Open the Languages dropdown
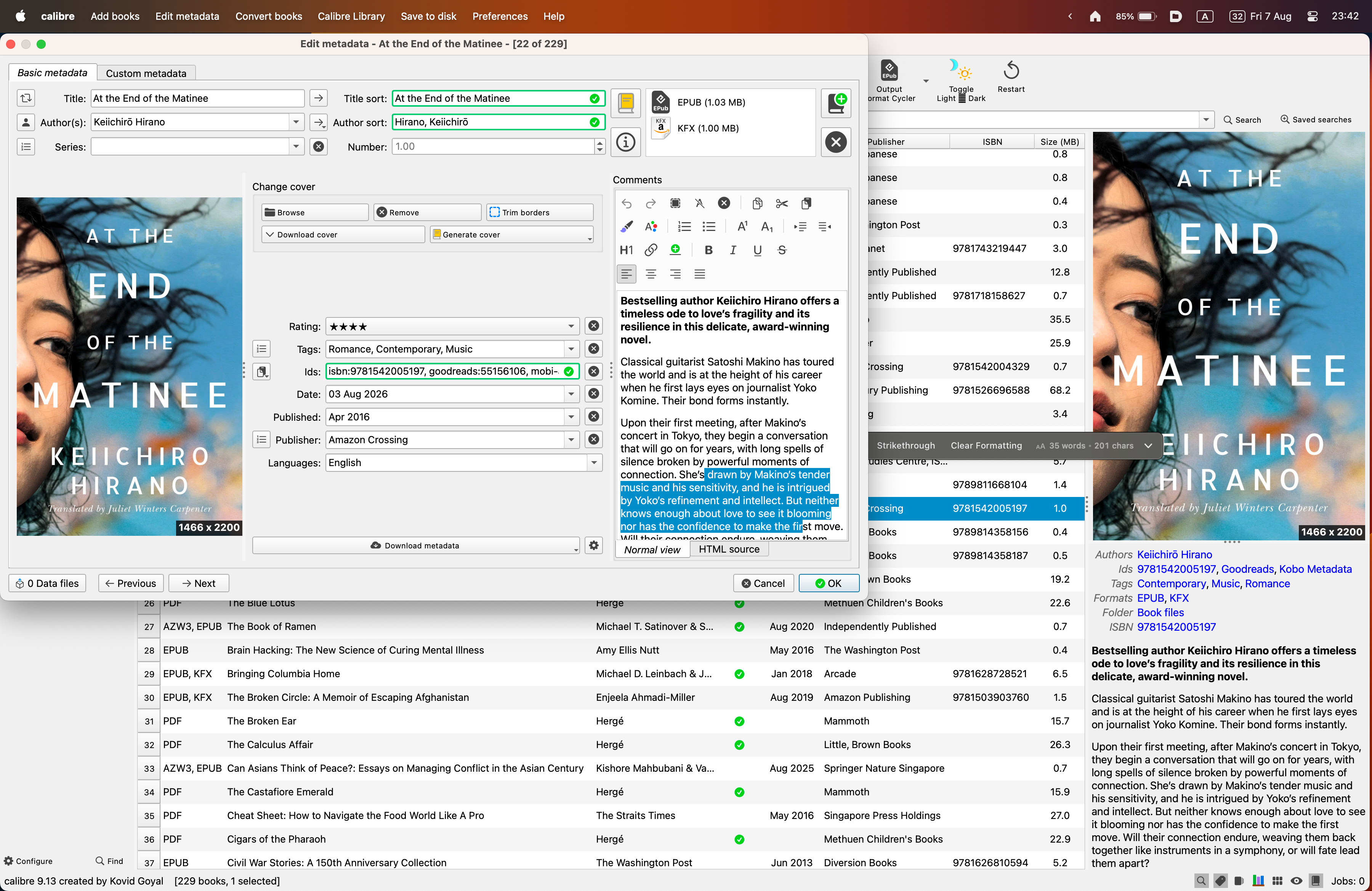Image resolution: width=1372 pixels, height=891 pixels. 594,463
